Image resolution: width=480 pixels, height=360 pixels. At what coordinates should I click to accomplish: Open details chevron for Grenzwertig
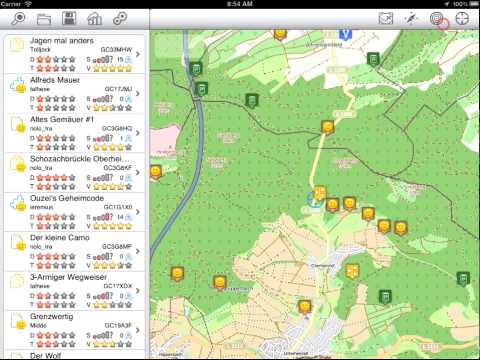[138, 330]
